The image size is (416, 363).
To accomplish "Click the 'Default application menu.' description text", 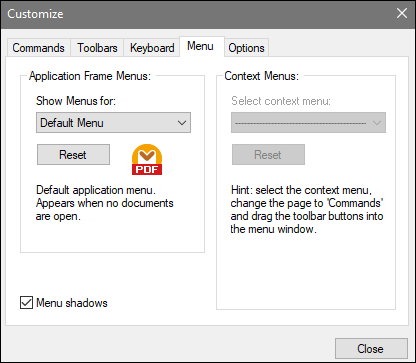I will coord(96,190).
